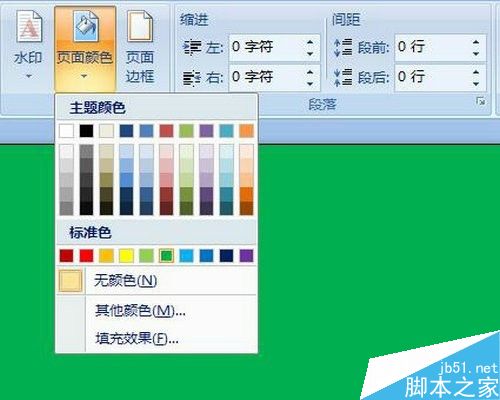Increase right indent with up arrow

pos(310,72)
